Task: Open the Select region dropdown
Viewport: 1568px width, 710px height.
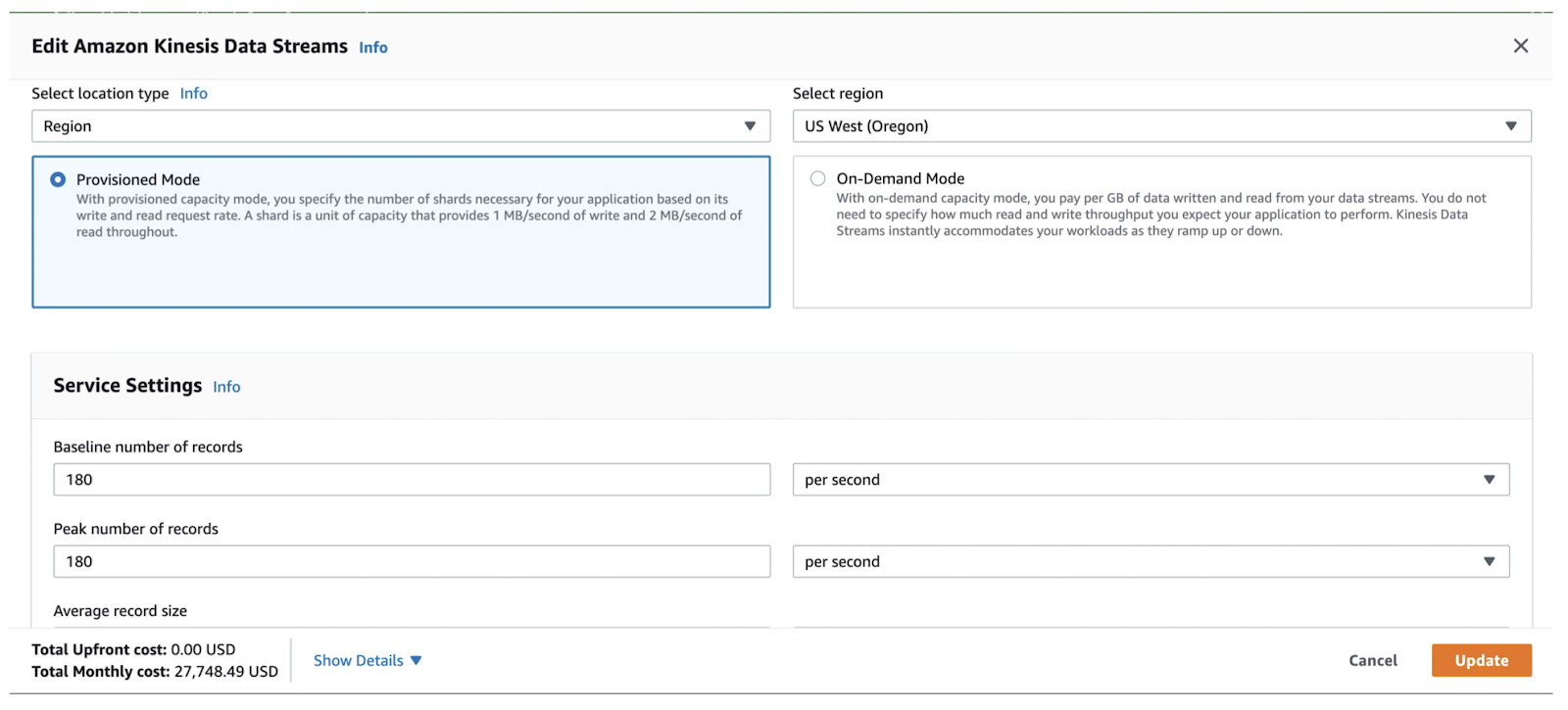Action: point(1160,126)
